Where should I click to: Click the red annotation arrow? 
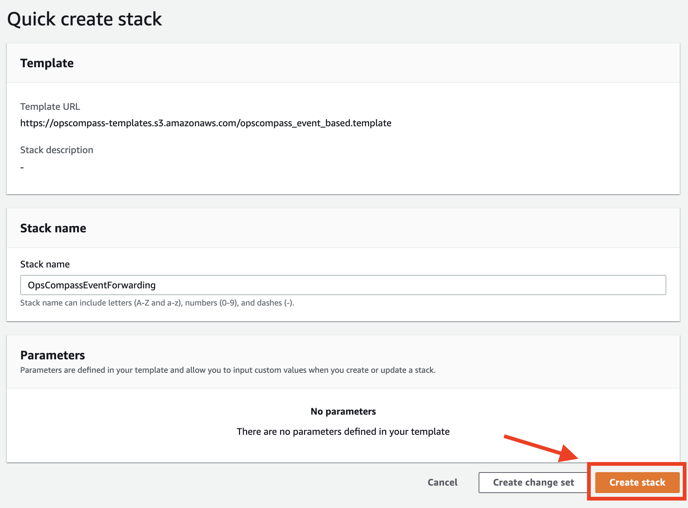tap(542, 448)
